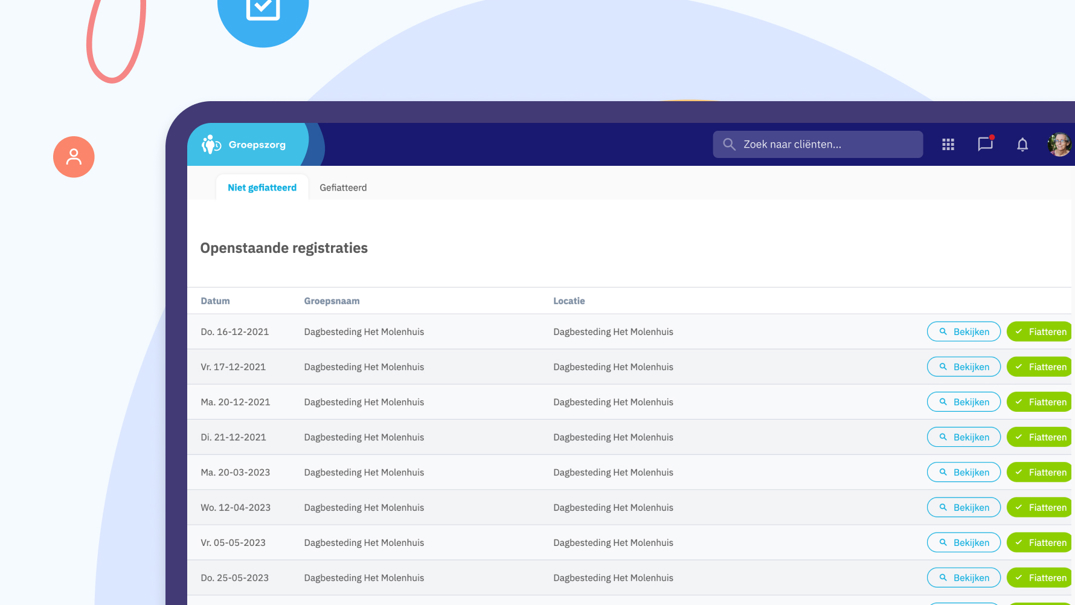This screenshot has width=1075, height=605.
Task: Click Fiatteren for Do. 25-05-2023
Action: point(1039,578)
